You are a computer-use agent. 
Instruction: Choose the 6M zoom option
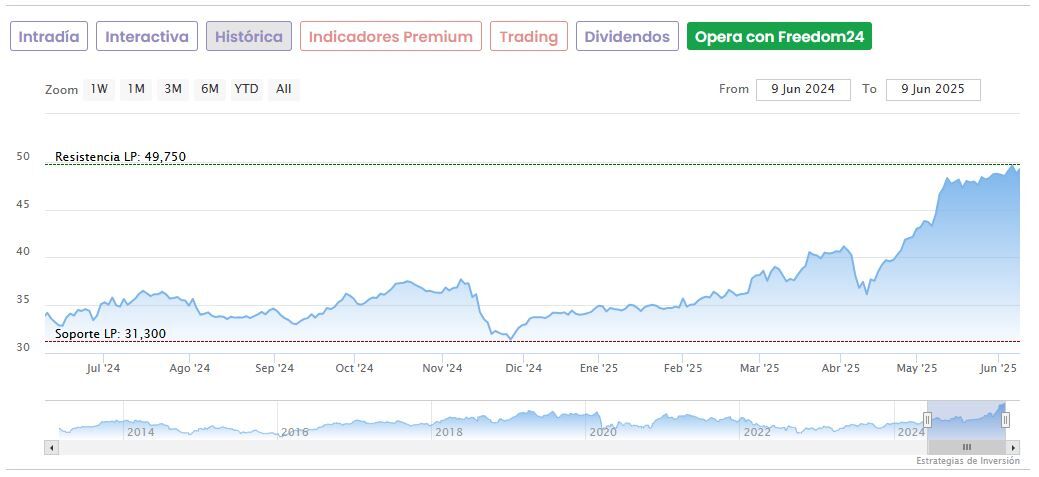click(209, 89)
